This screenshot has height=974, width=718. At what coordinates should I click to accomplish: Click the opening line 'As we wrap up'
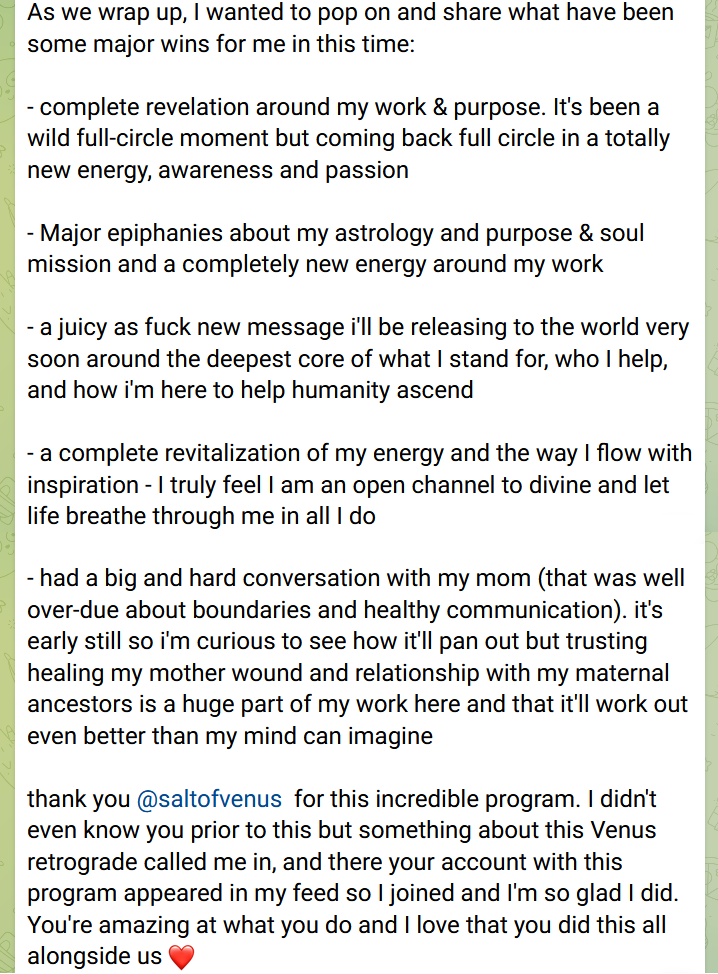(100, 13)
